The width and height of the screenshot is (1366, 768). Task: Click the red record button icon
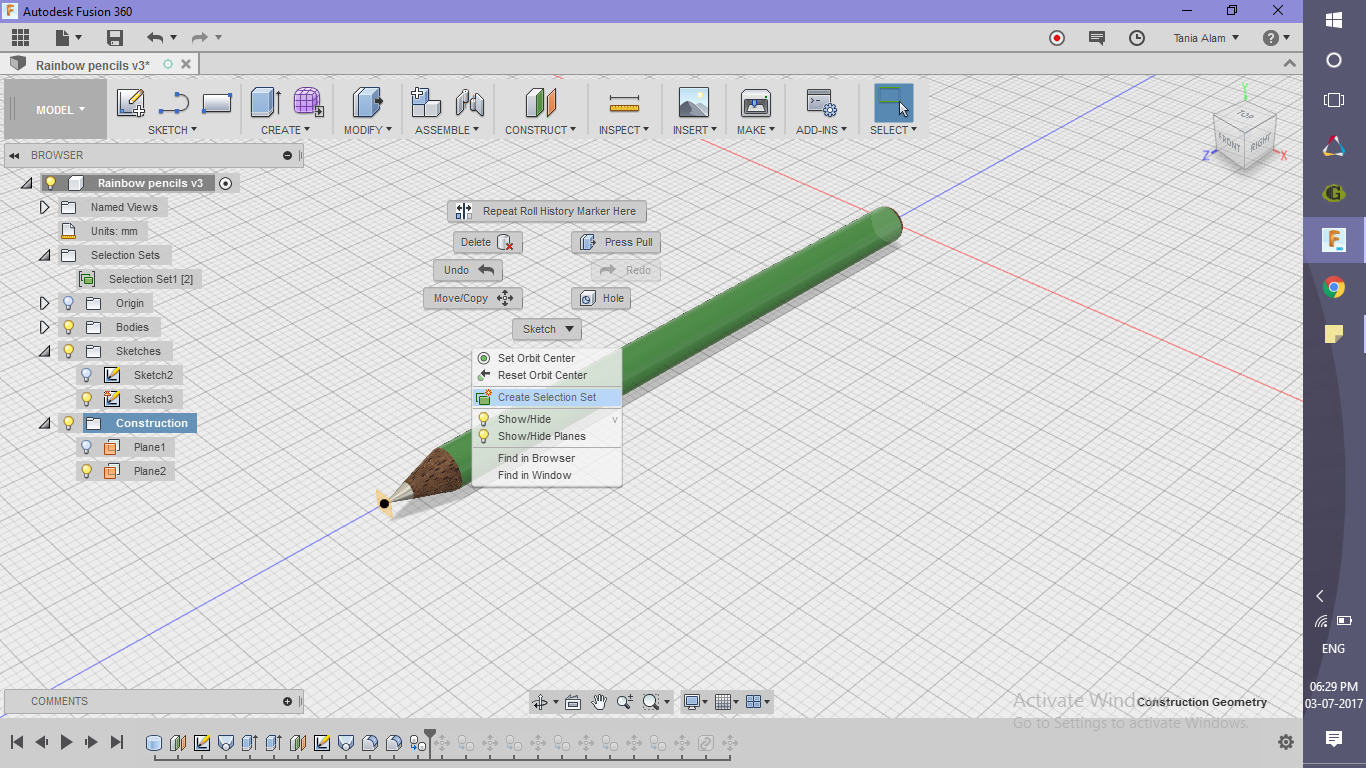1057,38
